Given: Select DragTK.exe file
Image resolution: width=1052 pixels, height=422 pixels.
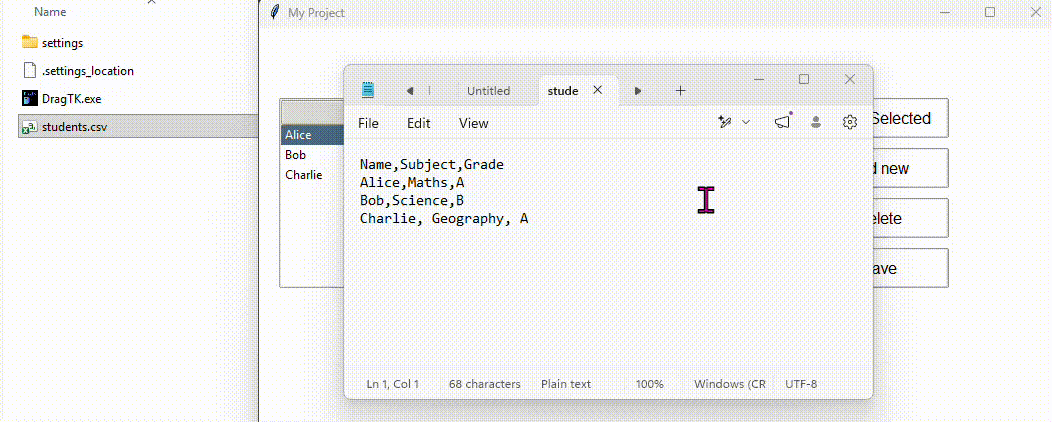Looking at the screenshot, I should click(71, 99).
